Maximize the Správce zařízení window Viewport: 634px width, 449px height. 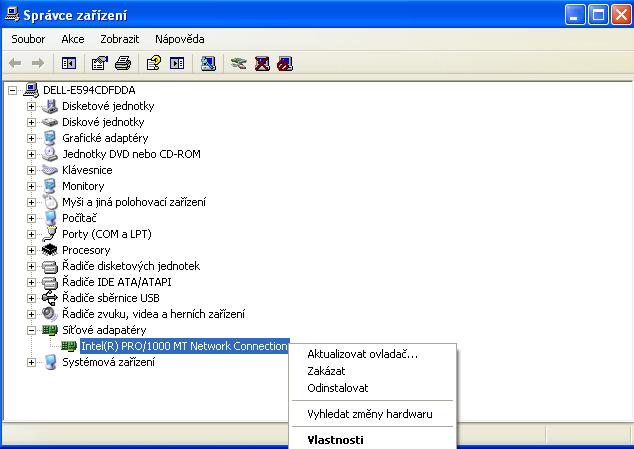click(598, 15)
